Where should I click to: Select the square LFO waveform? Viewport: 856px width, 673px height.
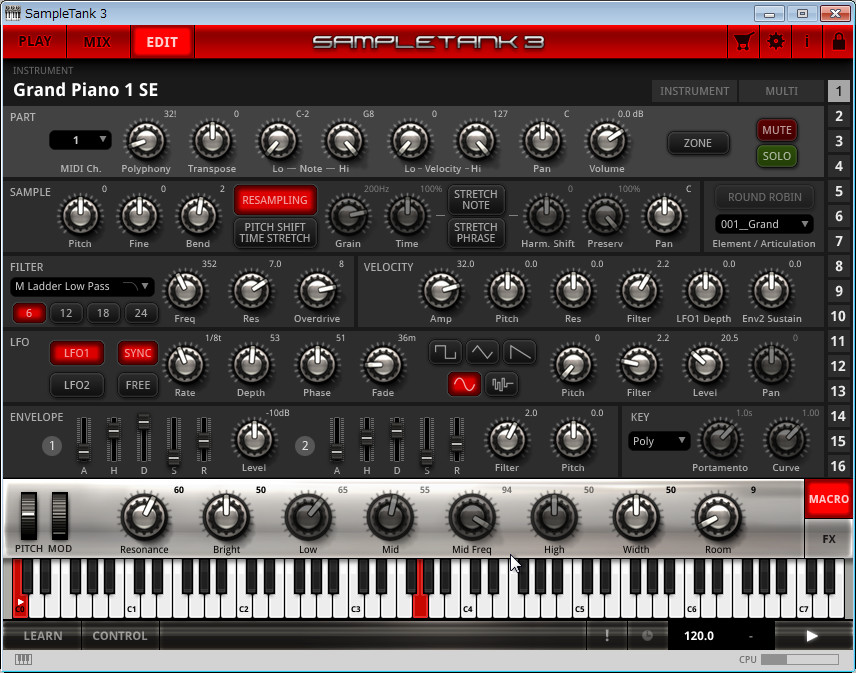(x=445, y=353)
